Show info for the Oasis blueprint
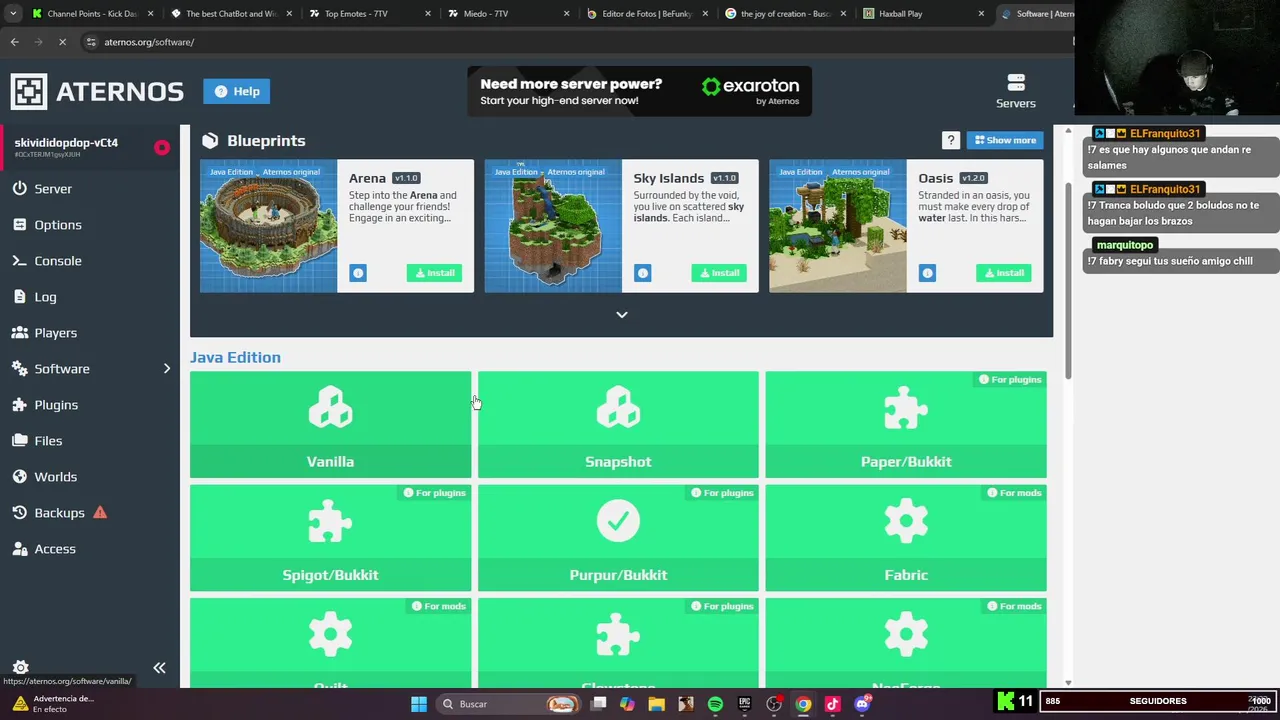This screenshot has height=720, width=1280. tap(927, 273)
